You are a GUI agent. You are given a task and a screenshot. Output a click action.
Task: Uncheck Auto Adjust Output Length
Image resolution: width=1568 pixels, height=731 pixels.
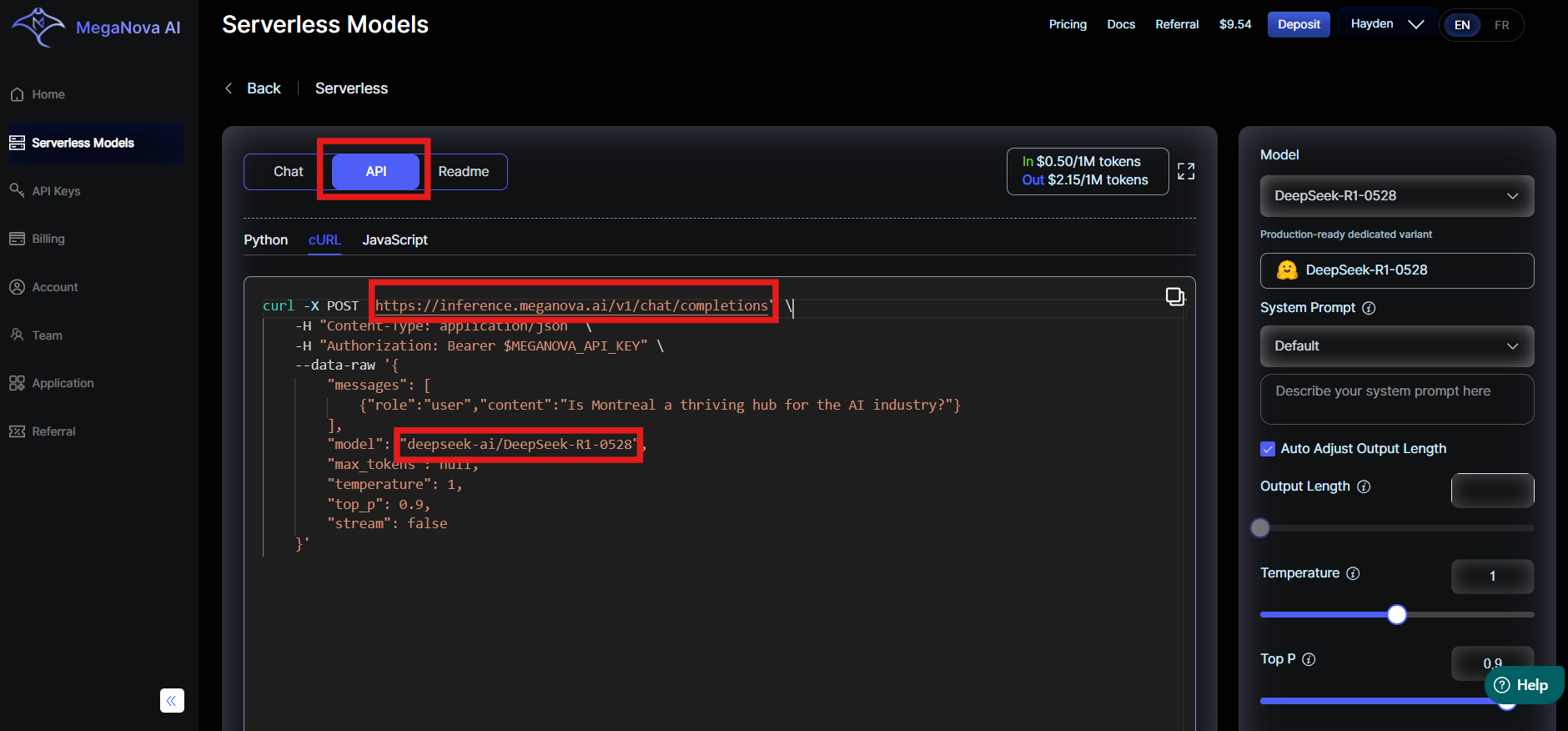coord(1268,449)
